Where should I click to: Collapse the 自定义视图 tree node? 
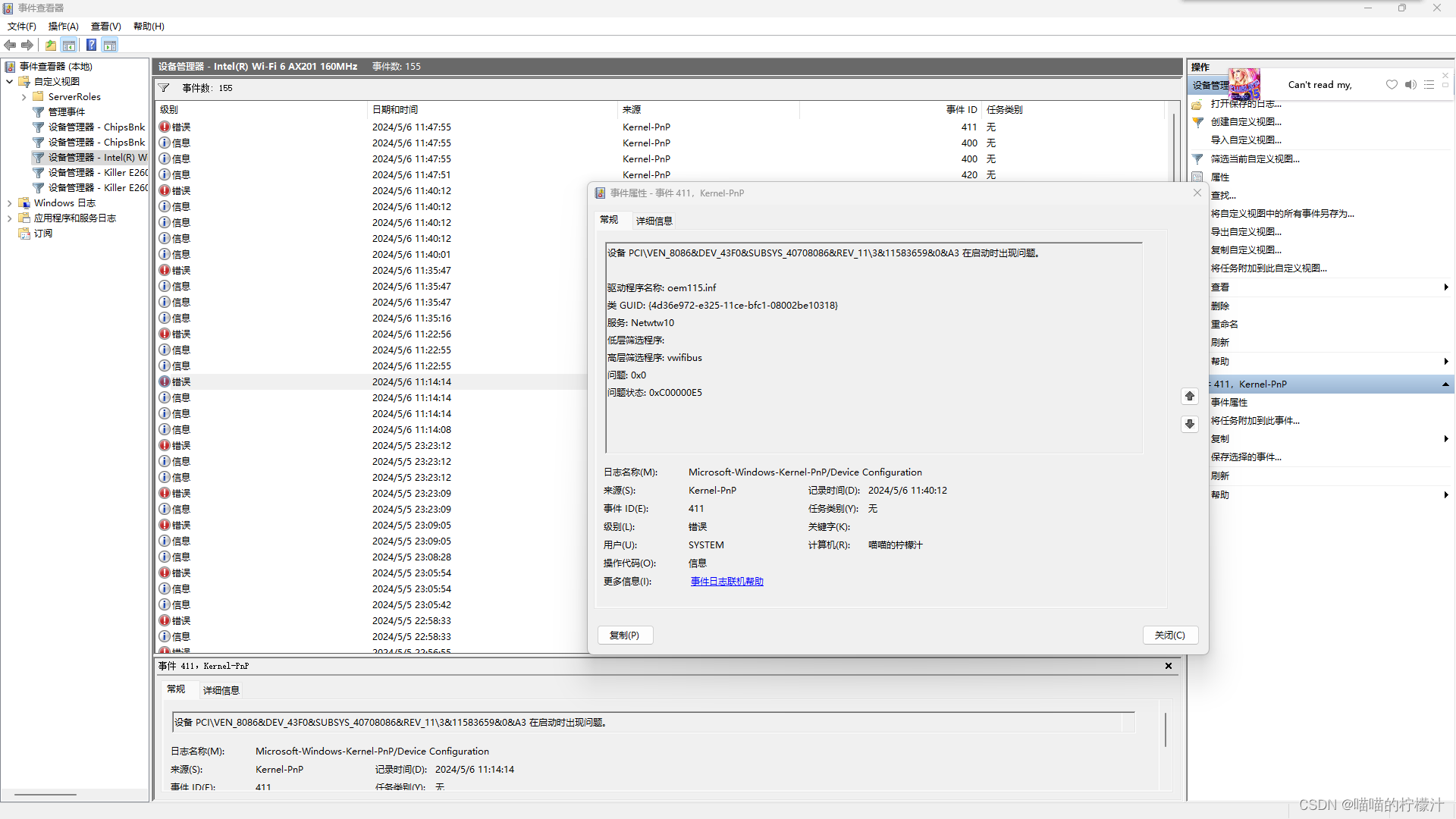point(9,82)
